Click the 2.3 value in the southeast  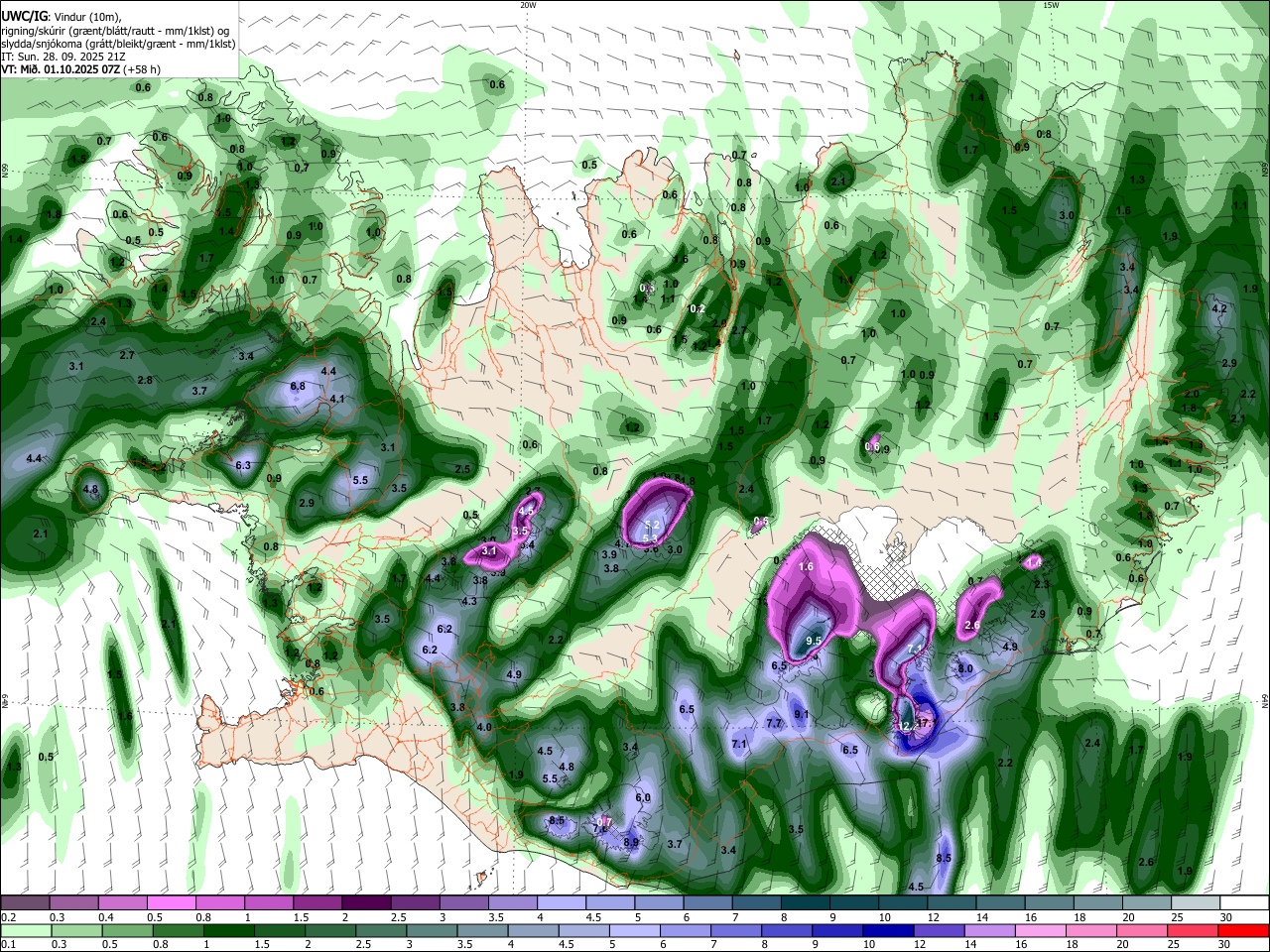[x=1042, y=584]
